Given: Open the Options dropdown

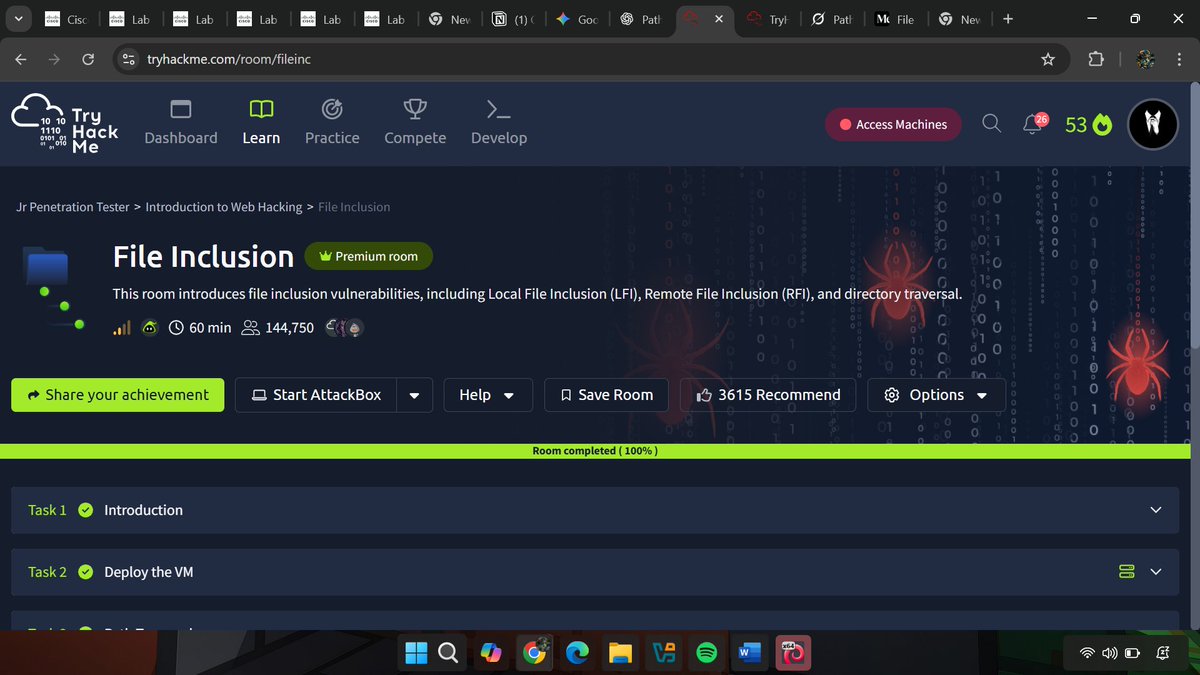Looking at the screenshot, I should click(x=936, y=395).
